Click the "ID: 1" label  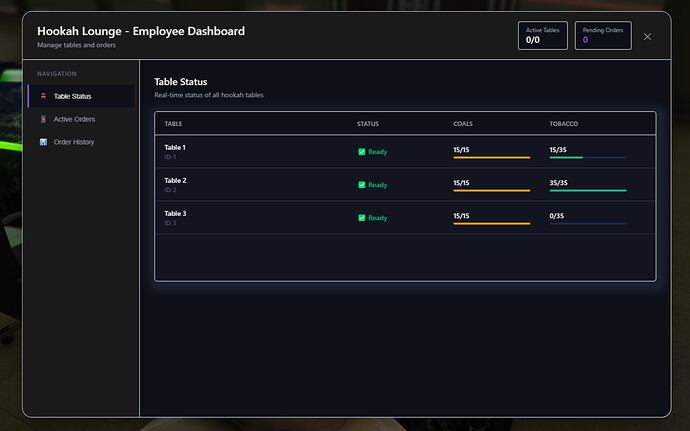(170, 157)
